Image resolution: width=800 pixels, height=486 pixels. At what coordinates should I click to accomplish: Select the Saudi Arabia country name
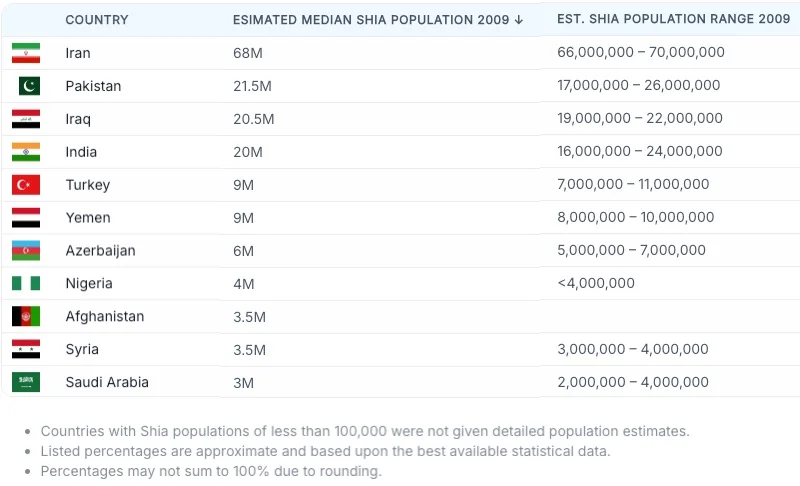107,382
